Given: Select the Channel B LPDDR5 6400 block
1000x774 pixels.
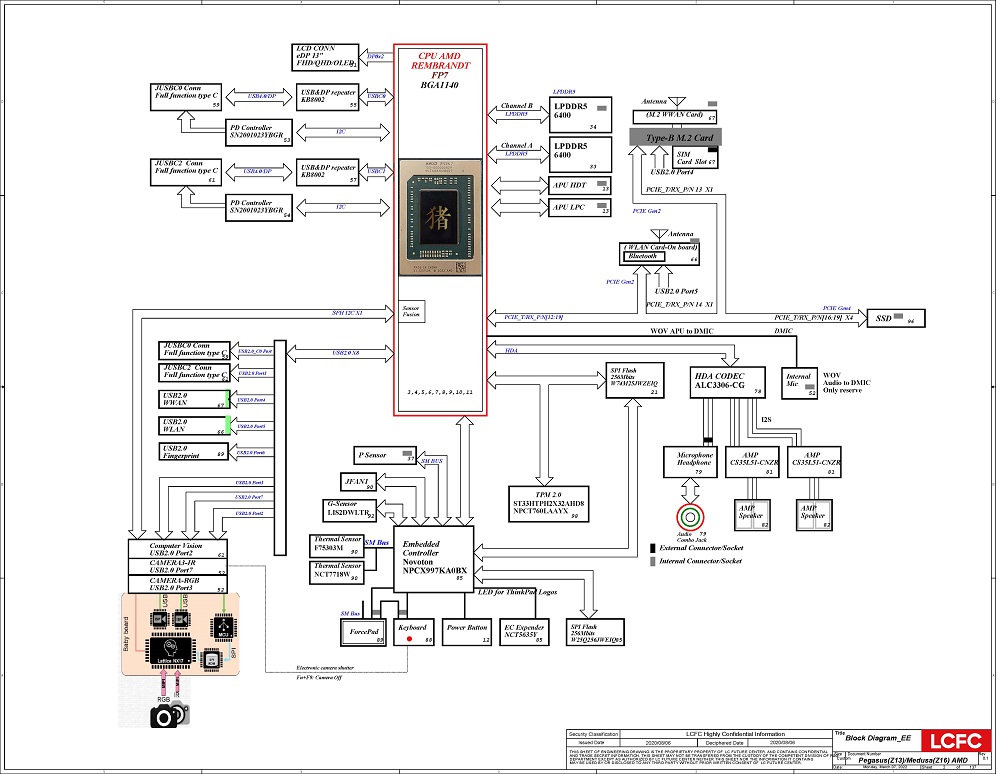Looking at the screenshot, I should [580, 115].
